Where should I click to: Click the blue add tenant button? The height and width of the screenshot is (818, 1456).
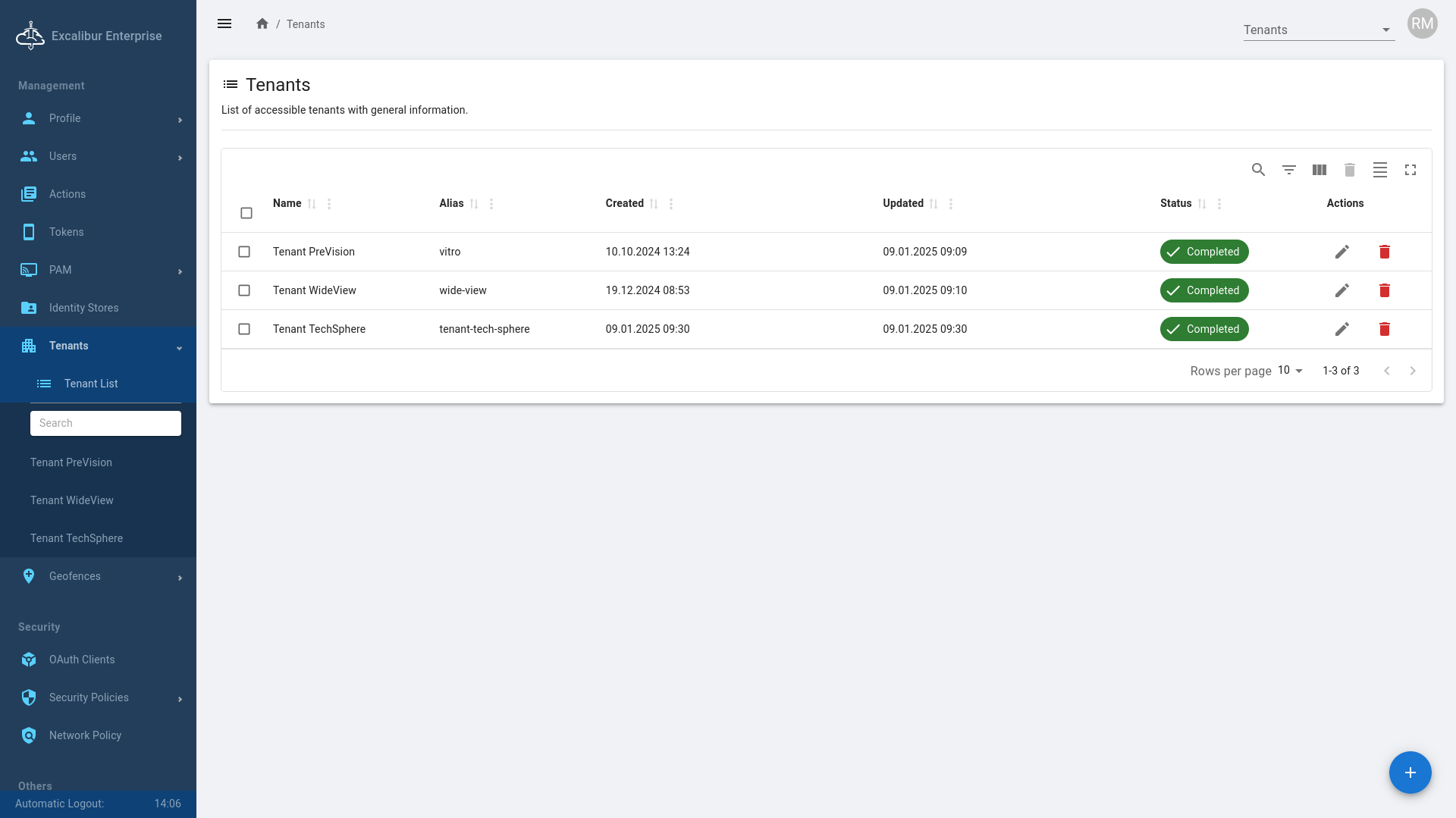pyautogui.click(x=1410, y=773)
